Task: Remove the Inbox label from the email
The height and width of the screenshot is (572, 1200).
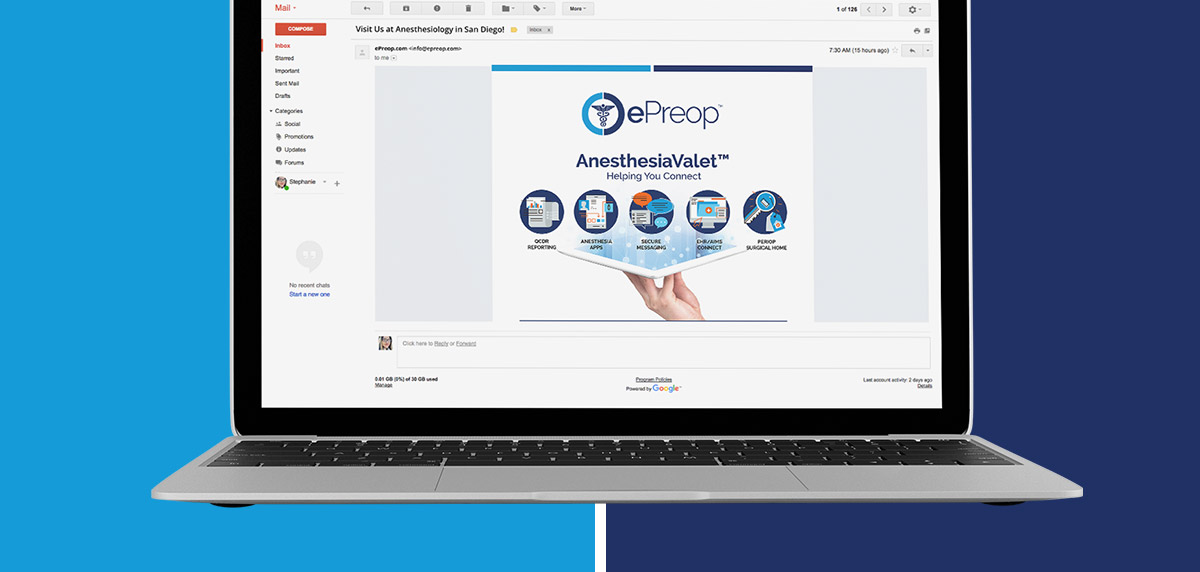Action: click(x=548, y=30)
